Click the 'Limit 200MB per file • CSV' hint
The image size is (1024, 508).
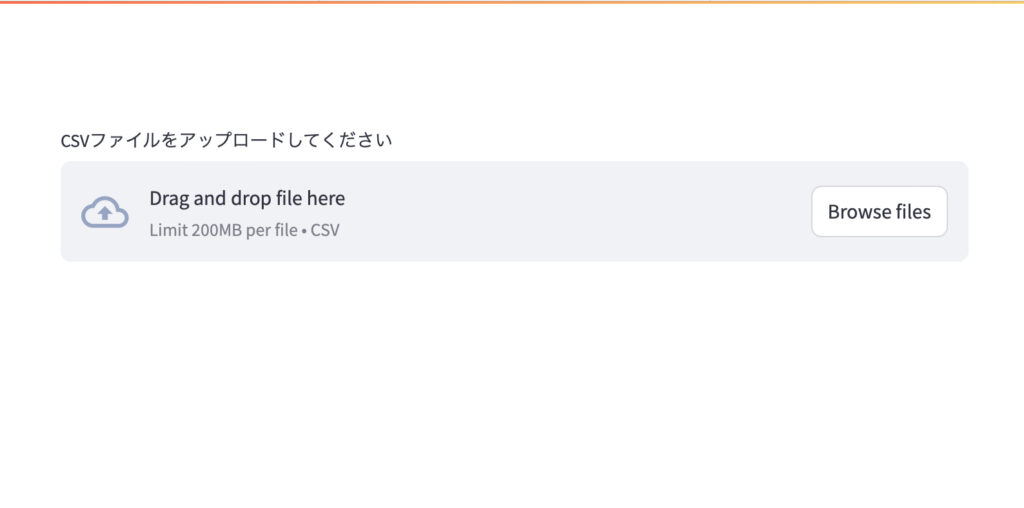click(x=244, y=230)
